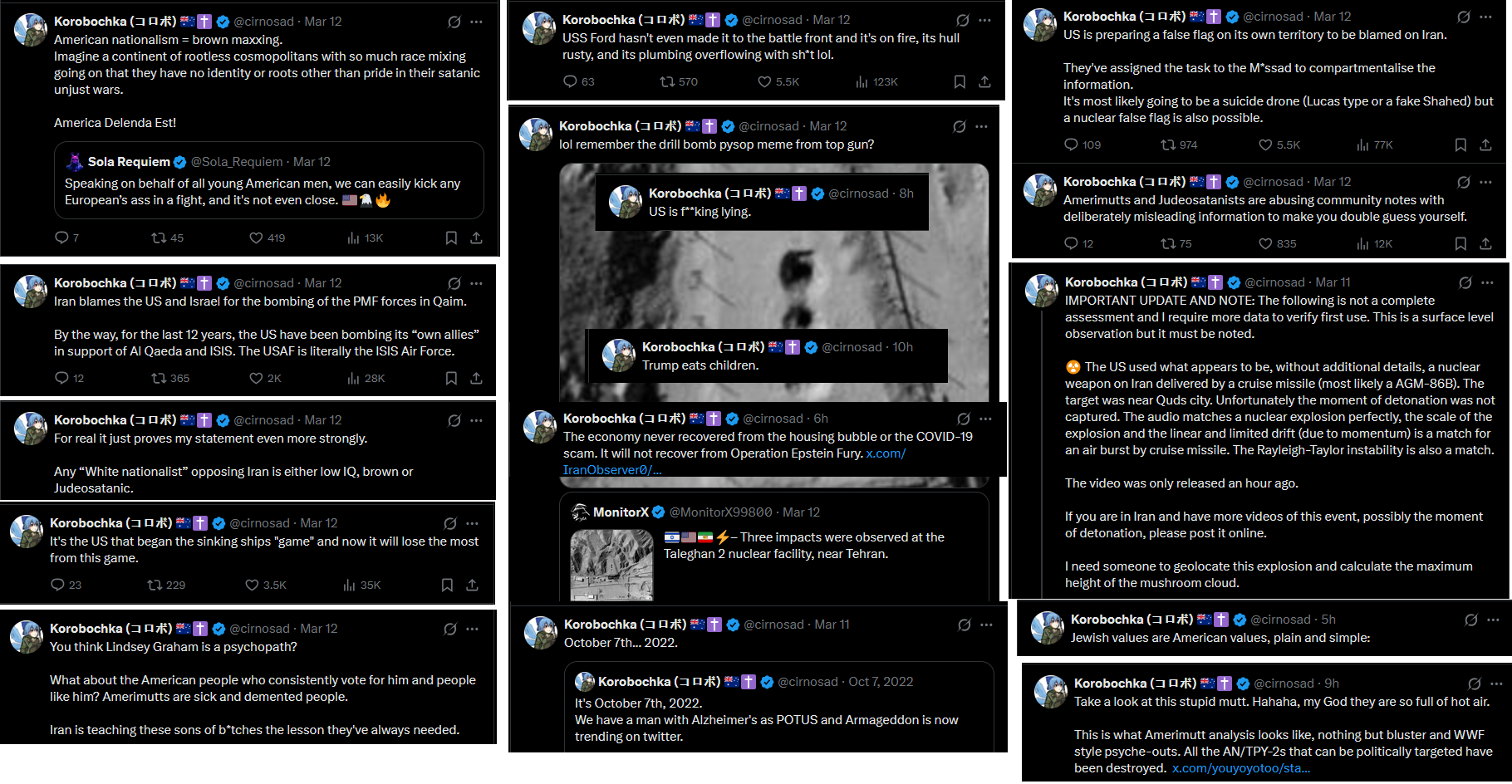Open the three-dot menu on the USS Ford tweet
This screenshot has height=784, width=1512.
point(984,20)
